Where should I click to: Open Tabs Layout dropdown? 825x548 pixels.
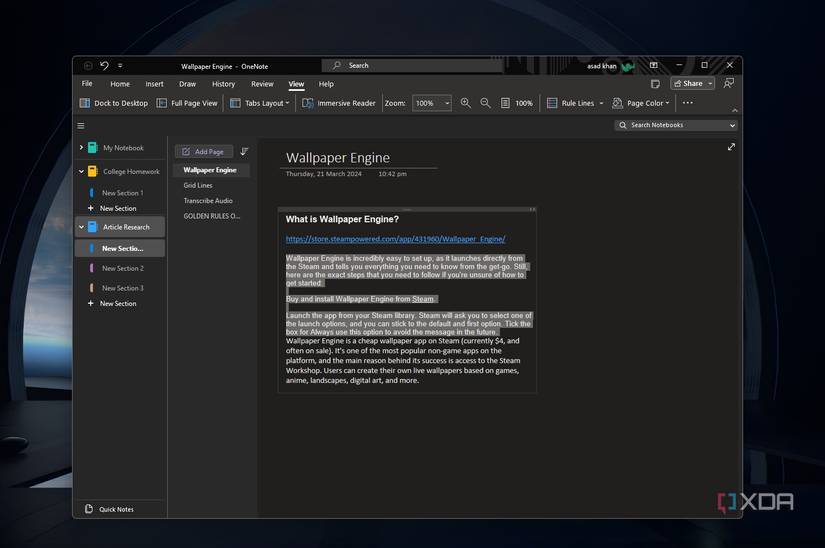(x=260, y=103)
